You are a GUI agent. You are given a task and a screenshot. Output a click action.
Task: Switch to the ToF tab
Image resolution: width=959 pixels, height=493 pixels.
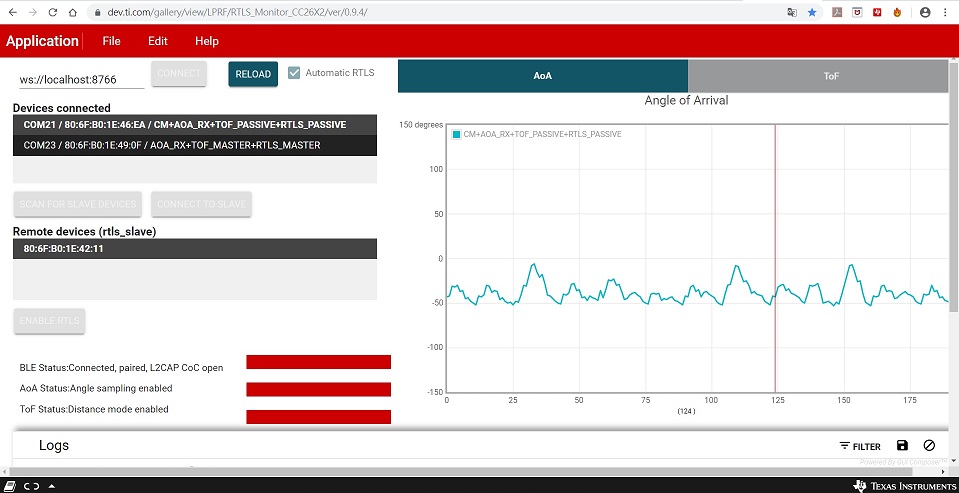pos(818,76)
